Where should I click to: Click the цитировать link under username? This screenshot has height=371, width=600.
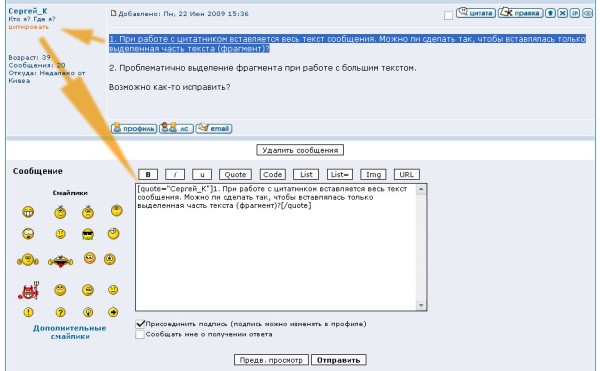(28, 27)
